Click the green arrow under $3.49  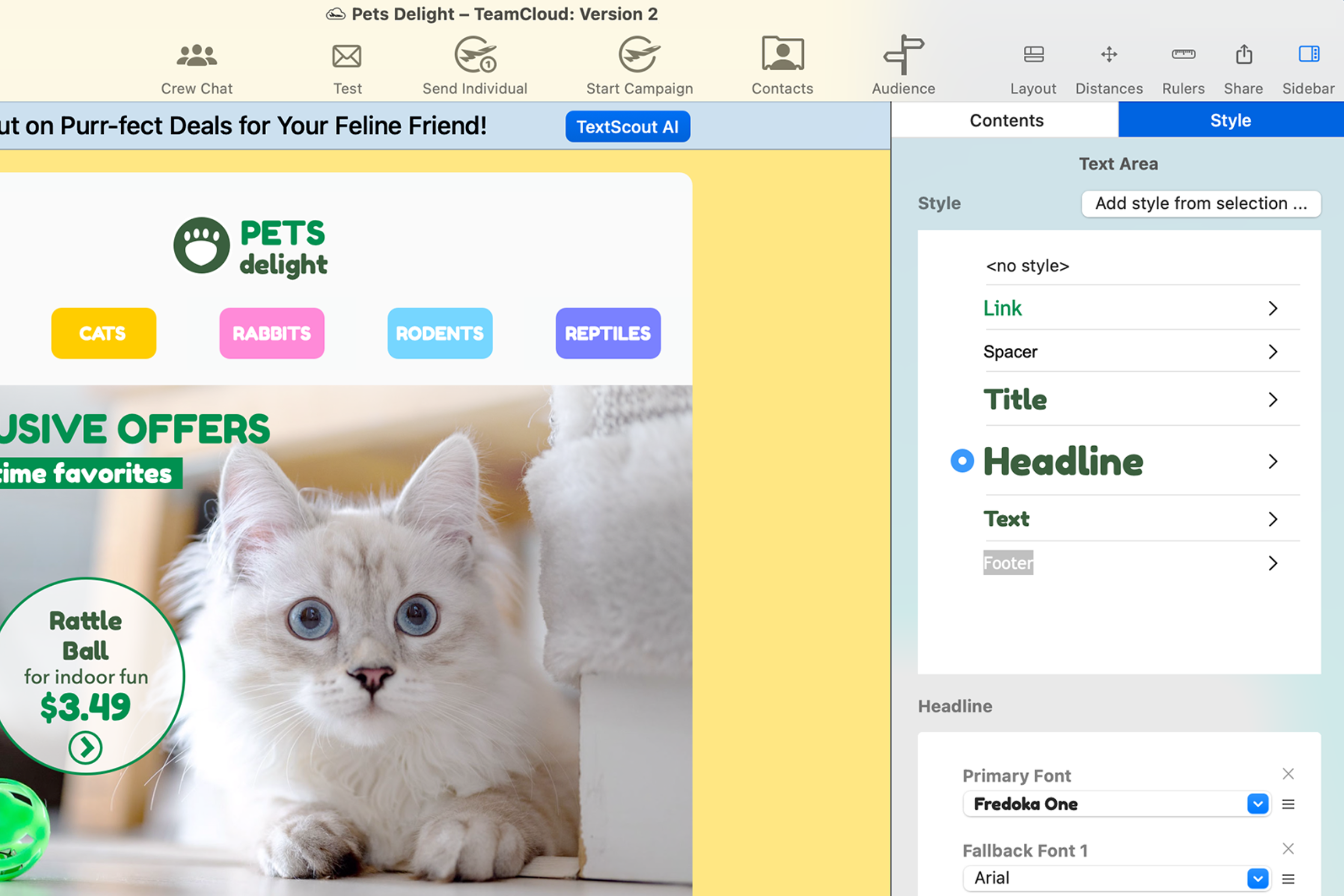click(x=85, y=747)
